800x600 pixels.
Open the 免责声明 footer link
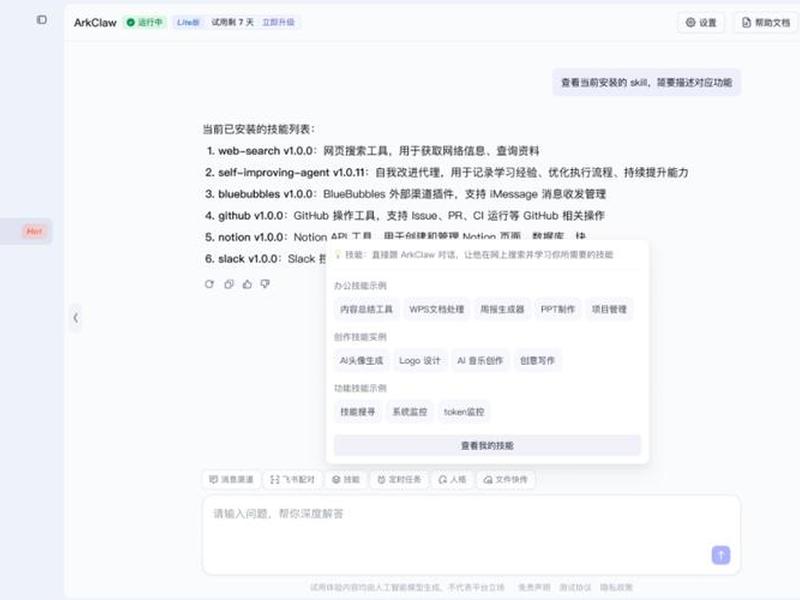coord(534,587)
